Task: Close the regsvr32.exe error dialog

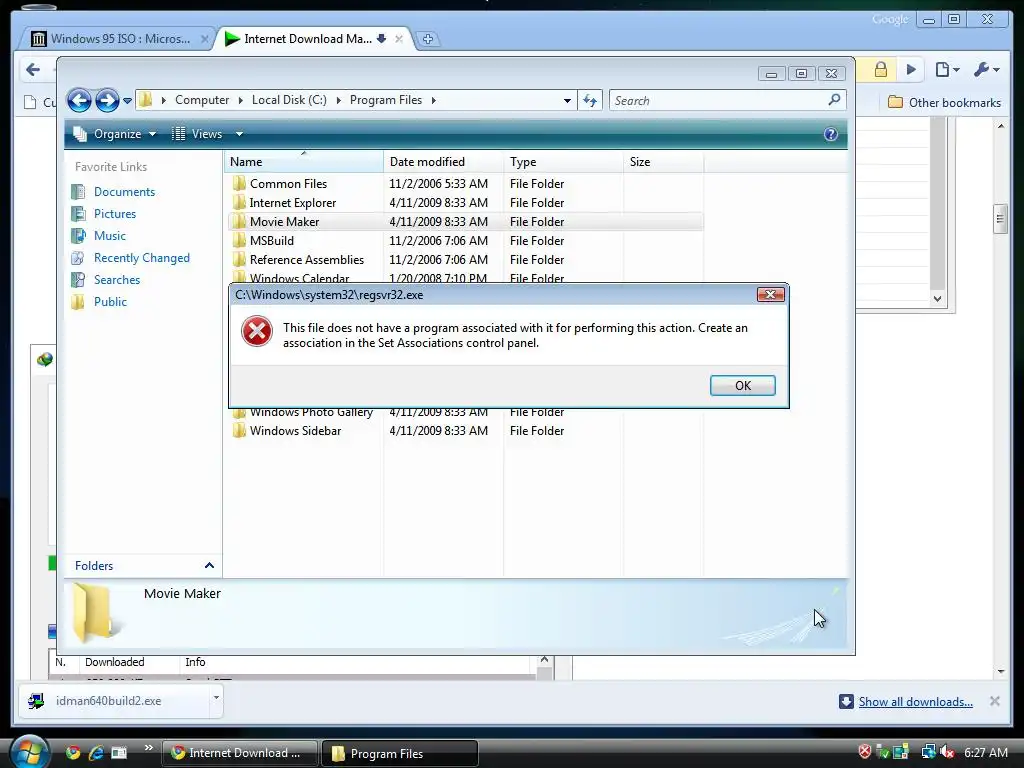Action: coord(770,295)
